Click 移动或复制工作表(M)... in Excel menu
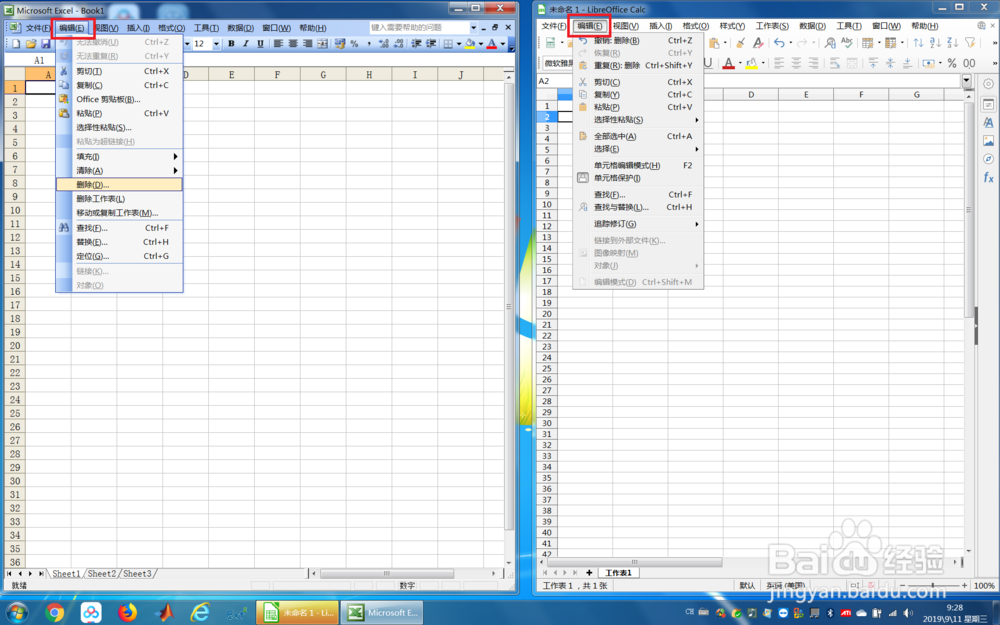The width and height of the screenshot is (1000, 625). click(x=119, y=212)
